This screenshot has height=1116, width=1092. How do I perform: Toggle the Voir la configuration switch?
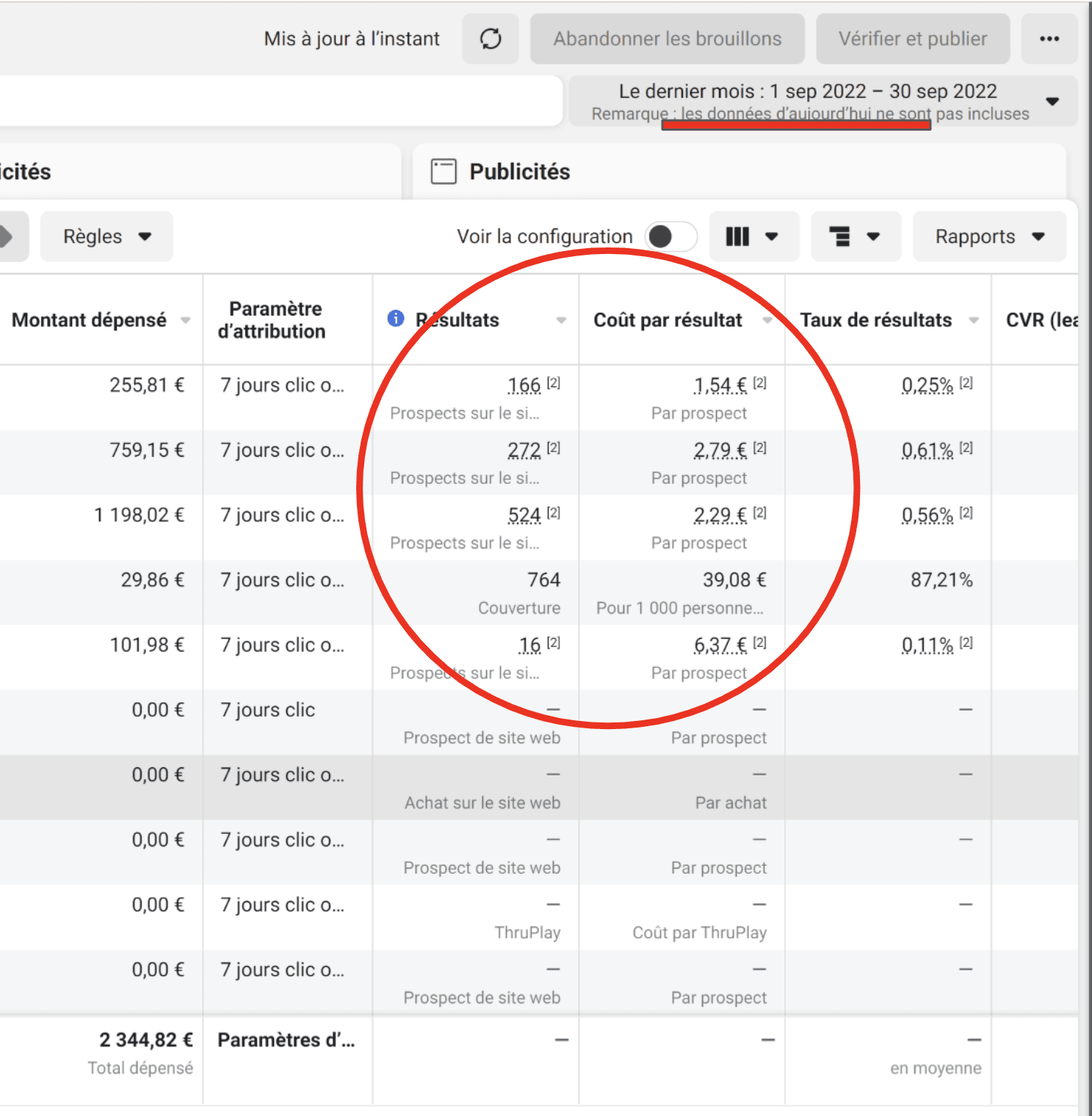coord(670,236)
